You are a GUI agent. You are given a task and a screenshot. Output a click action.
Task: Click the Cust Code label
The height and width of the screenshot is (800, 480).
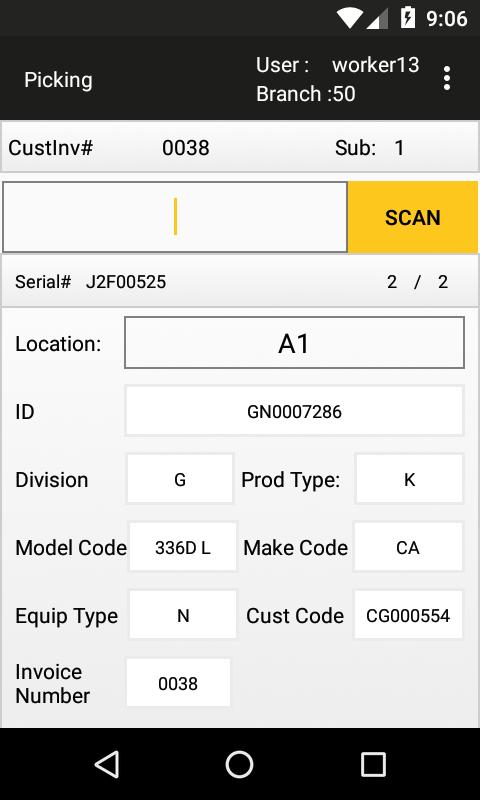295,616
